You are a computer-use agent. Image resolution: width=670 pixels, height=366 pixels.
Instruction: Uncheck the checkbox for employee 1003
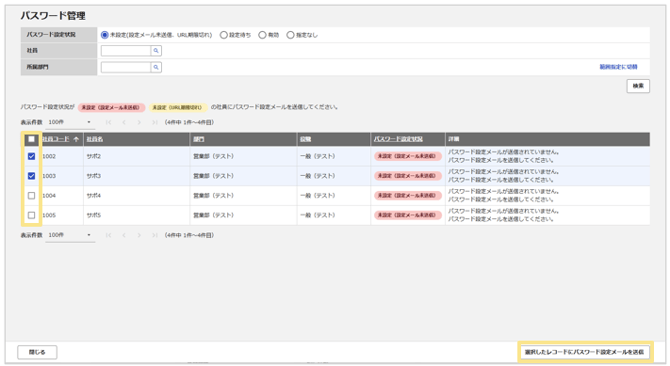31,176
